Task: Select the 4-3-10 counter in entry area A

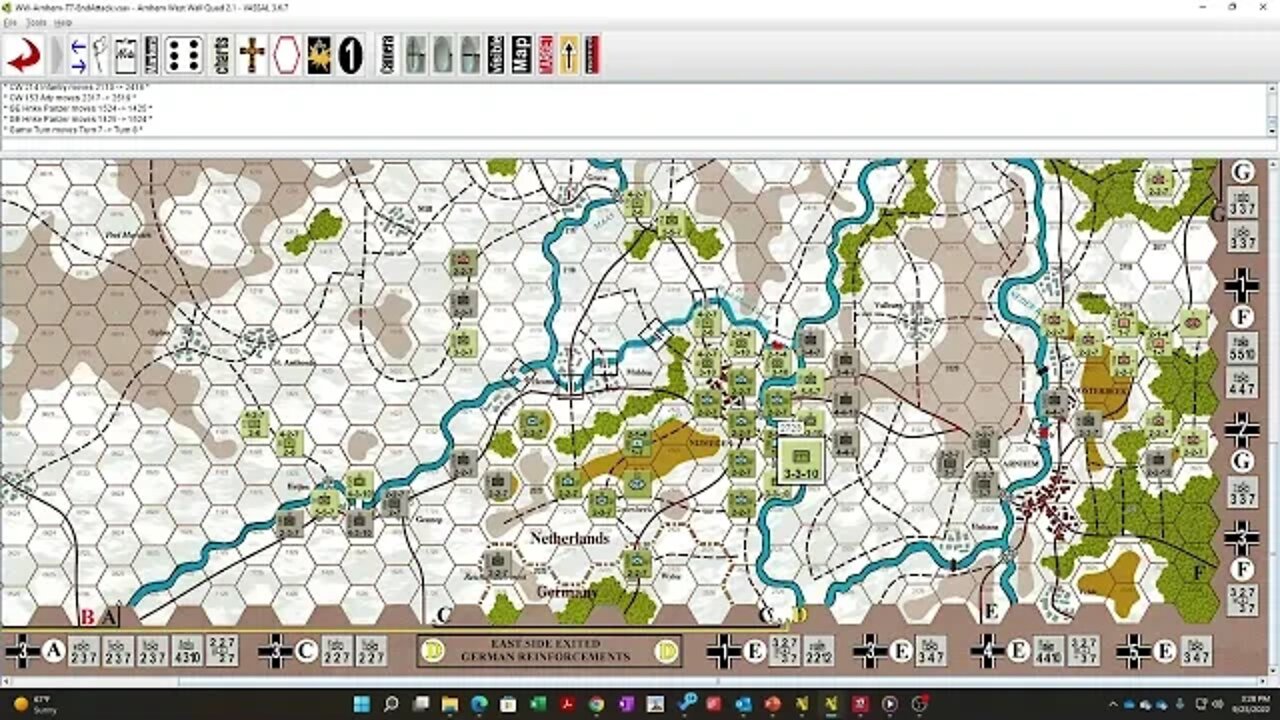Action: click(x=188, y=651)
